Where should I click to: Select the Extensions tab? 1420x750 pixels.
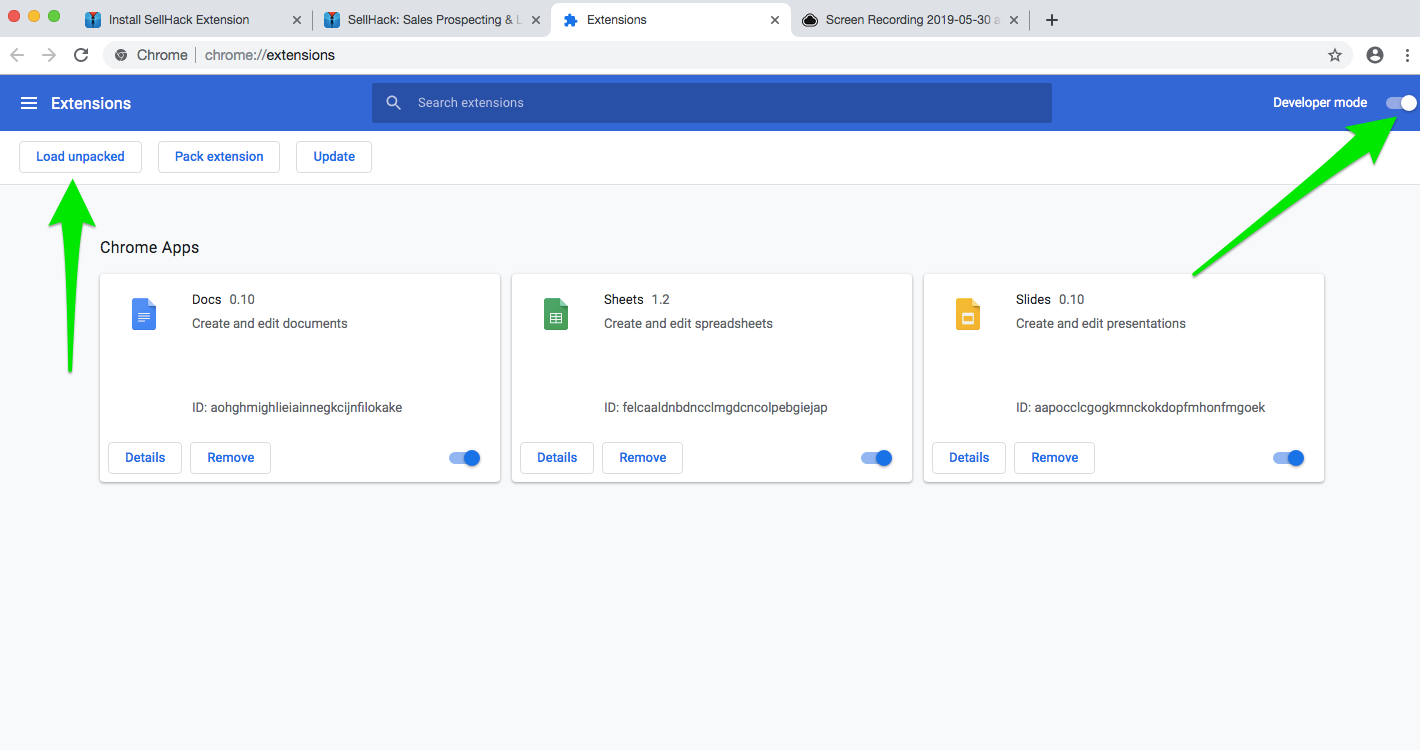(670, 20)
